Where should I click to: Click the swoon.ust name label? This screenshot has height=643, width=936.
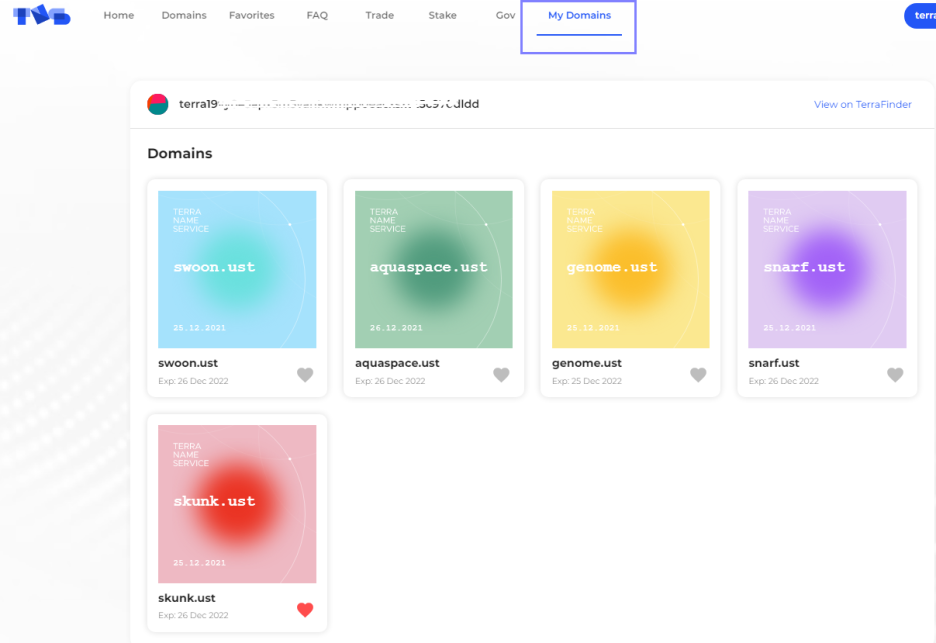[x=188, y=363]
